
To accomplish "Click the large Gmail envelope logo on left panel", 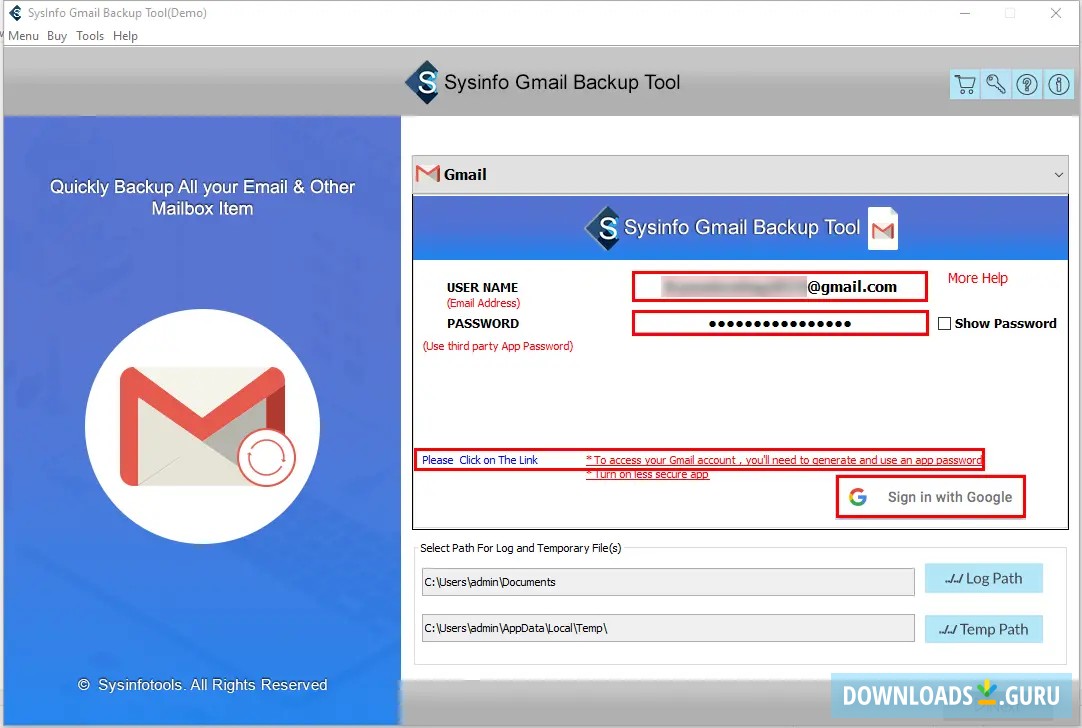I will pyautogui.click(x=200, y=425).
